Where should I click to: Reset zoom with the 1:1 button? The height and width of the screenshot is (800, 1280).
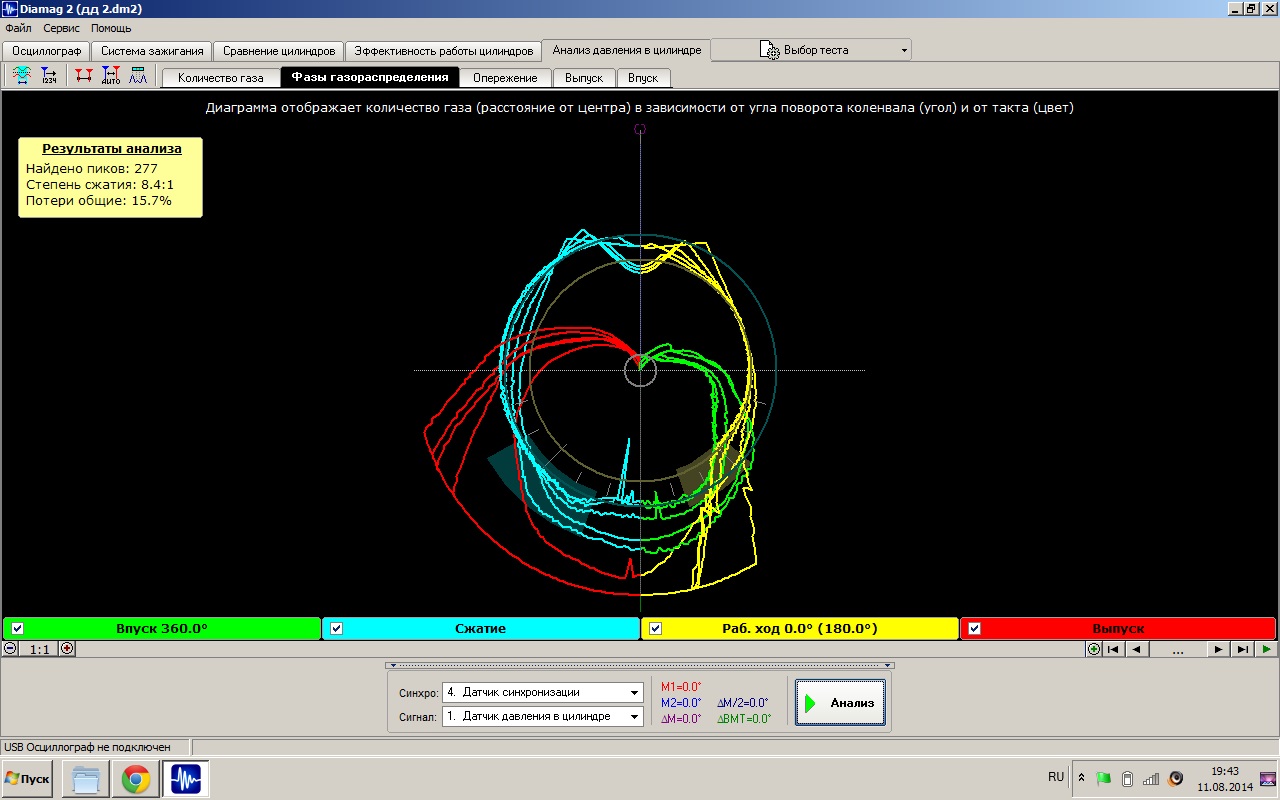pyautogui.click(x=39, y=649)
